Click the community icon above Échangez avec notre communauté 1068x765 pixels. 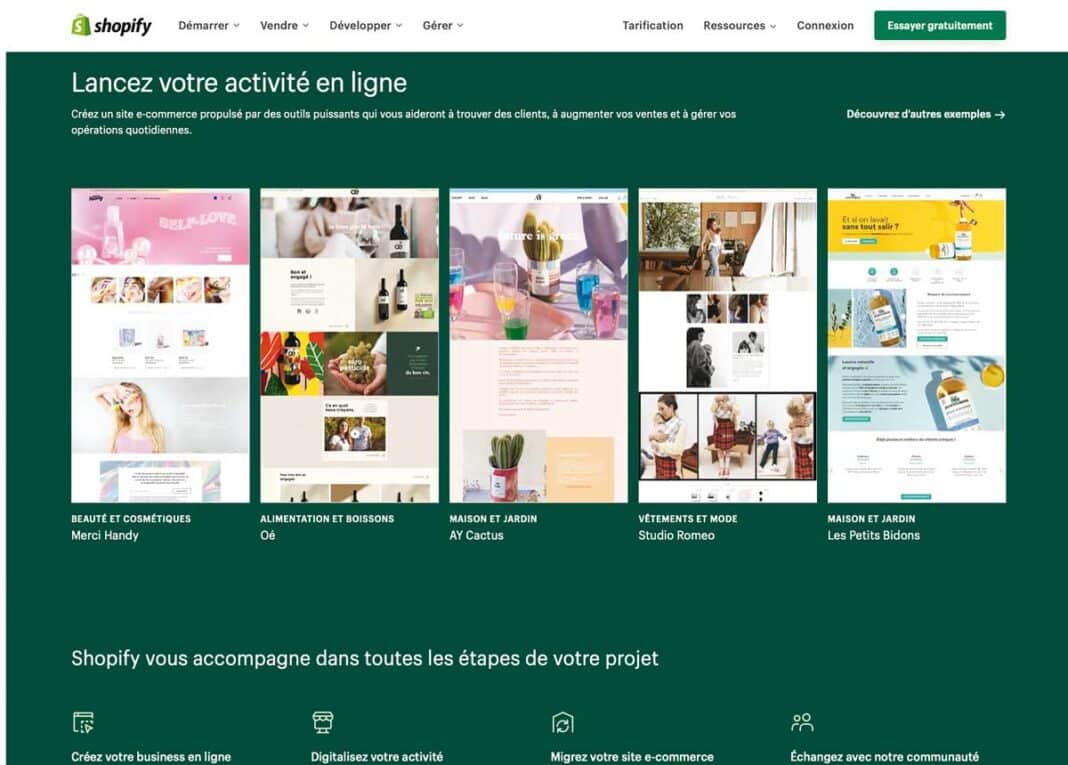(802, 722)
